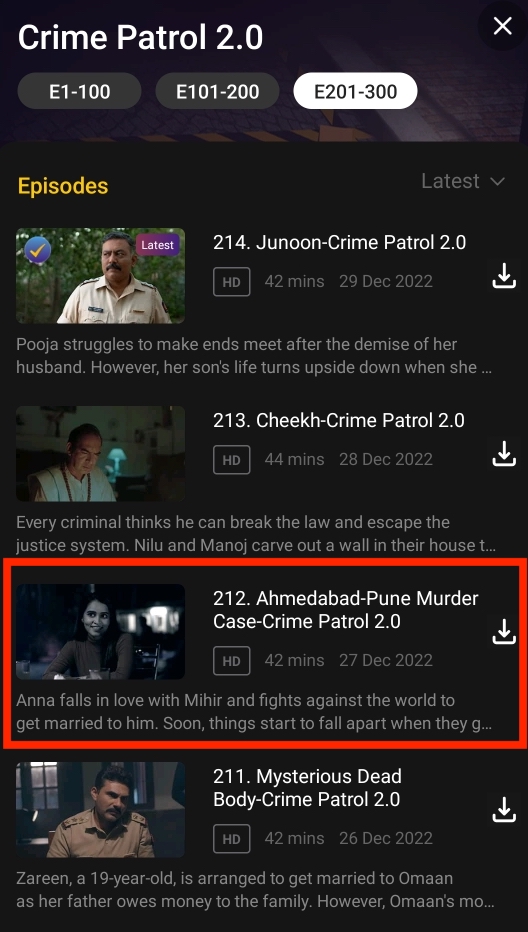
Task: Tap the HD badge on episode 214
Action: 232,281
